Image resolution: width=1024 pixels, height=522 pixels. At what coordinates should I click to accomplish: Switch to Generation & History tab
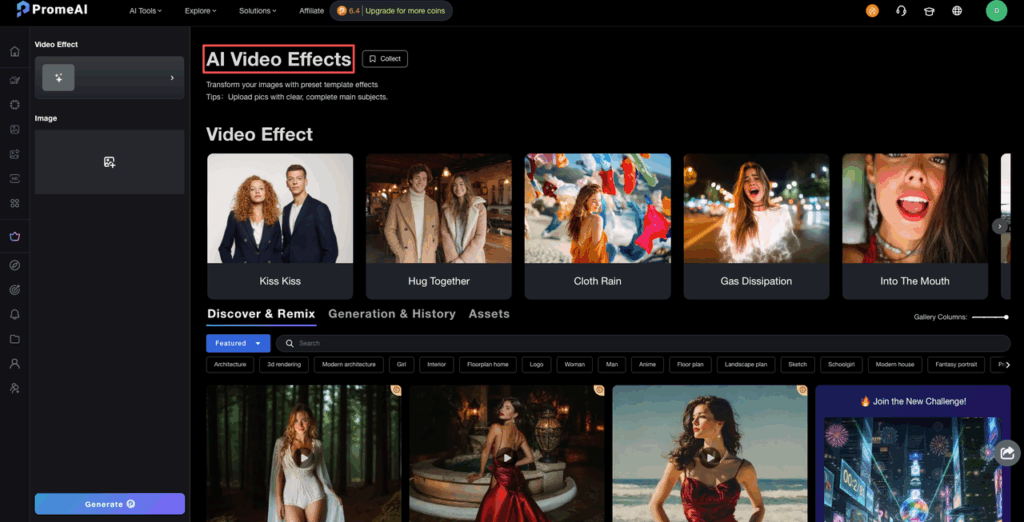[392, 314]
